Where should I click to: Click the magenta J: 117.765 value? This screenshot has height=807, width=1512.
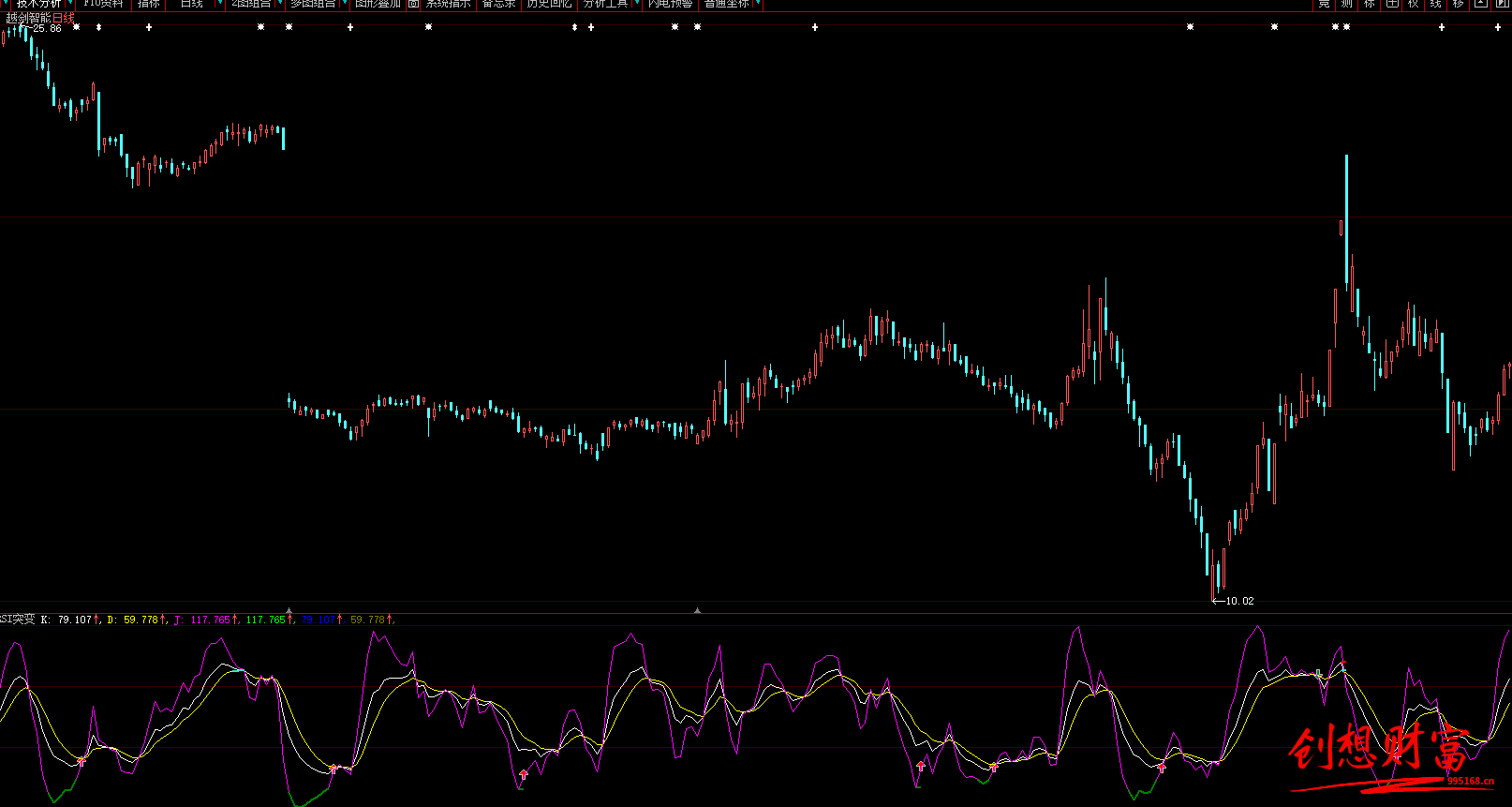tap(201, 620)
